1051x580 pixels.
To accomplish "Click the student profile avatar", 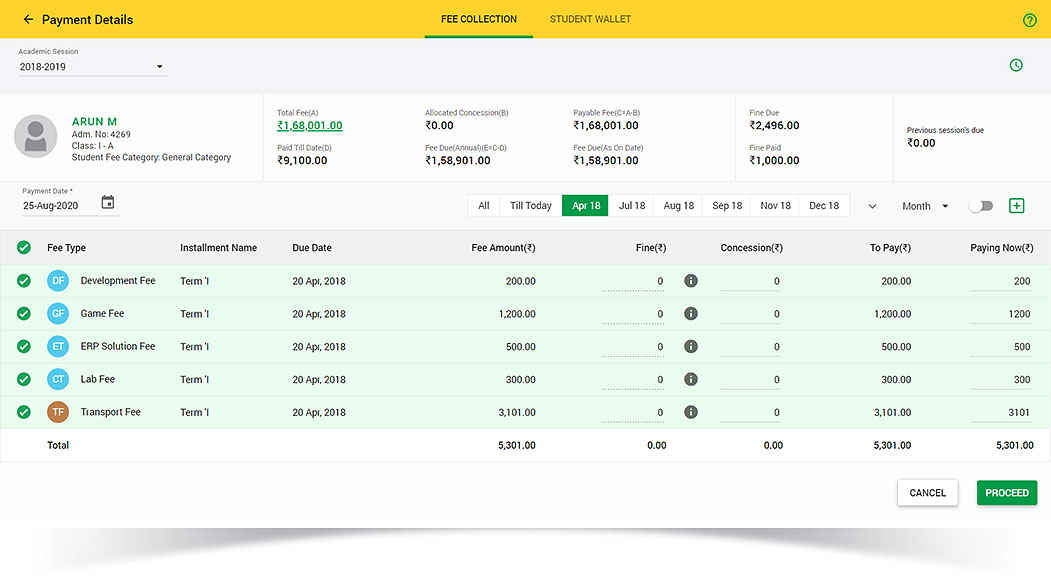I will point(36,136).
